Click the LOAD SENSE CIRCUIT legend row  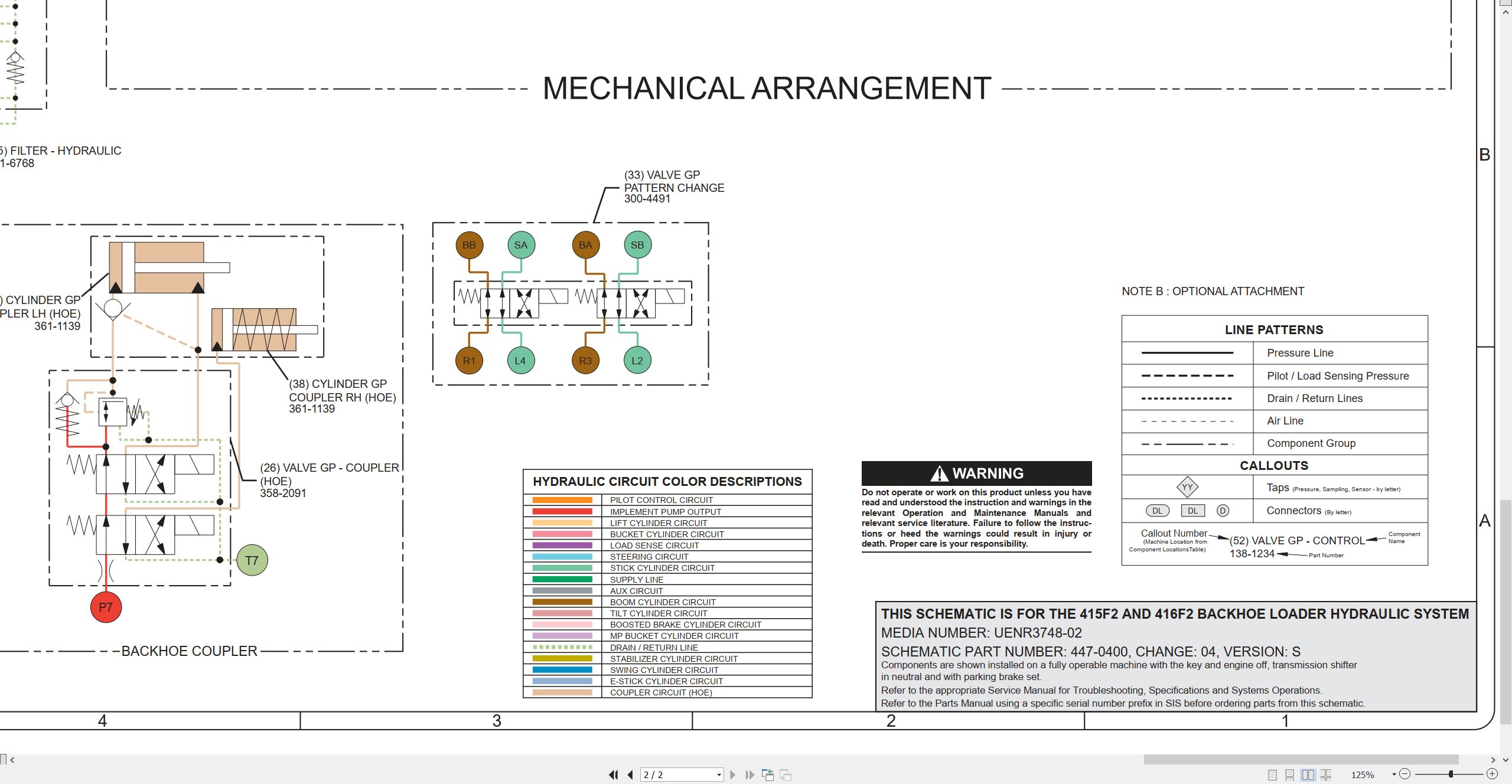tap(667, 545)
